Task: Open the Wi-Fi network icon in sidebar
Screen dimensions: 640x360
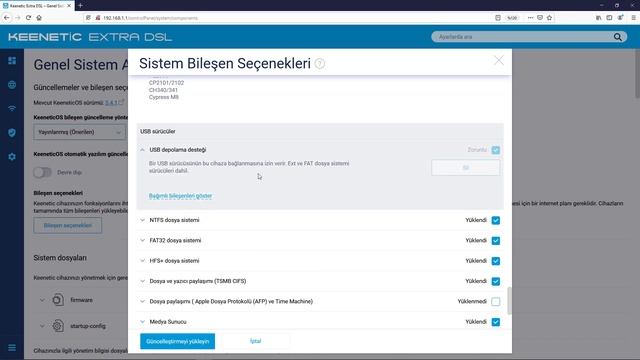Action: (x=12, y=109)
